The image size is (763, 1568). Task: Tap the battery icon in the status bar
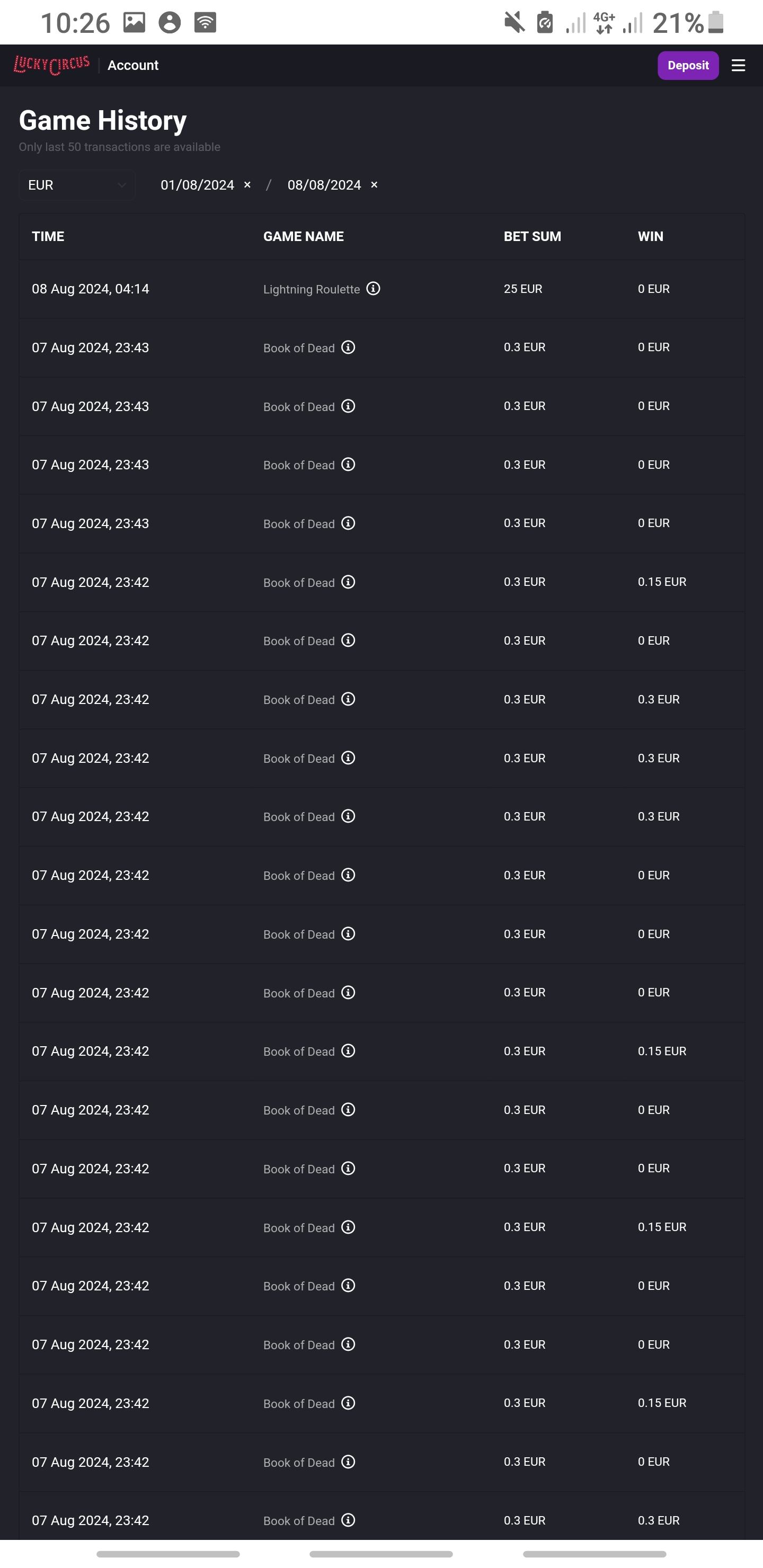coord(716,23)
